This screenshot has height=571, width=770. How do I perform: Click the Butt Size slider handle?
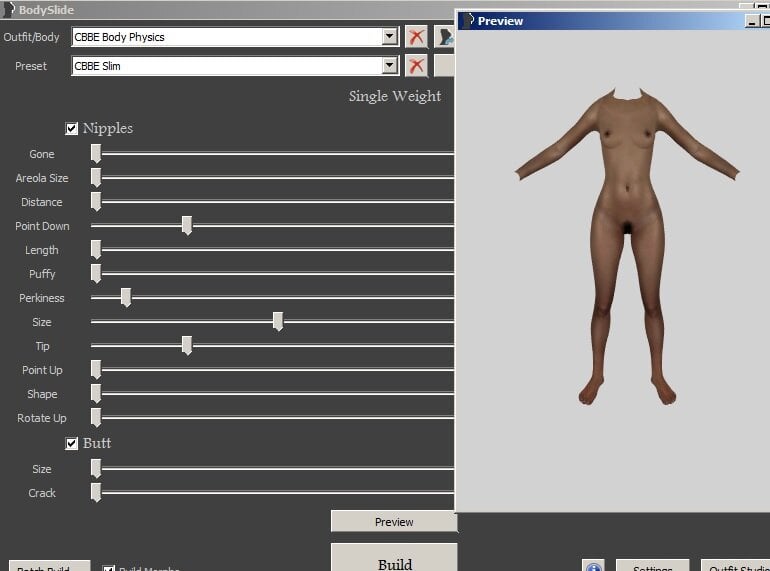[96, 469]
